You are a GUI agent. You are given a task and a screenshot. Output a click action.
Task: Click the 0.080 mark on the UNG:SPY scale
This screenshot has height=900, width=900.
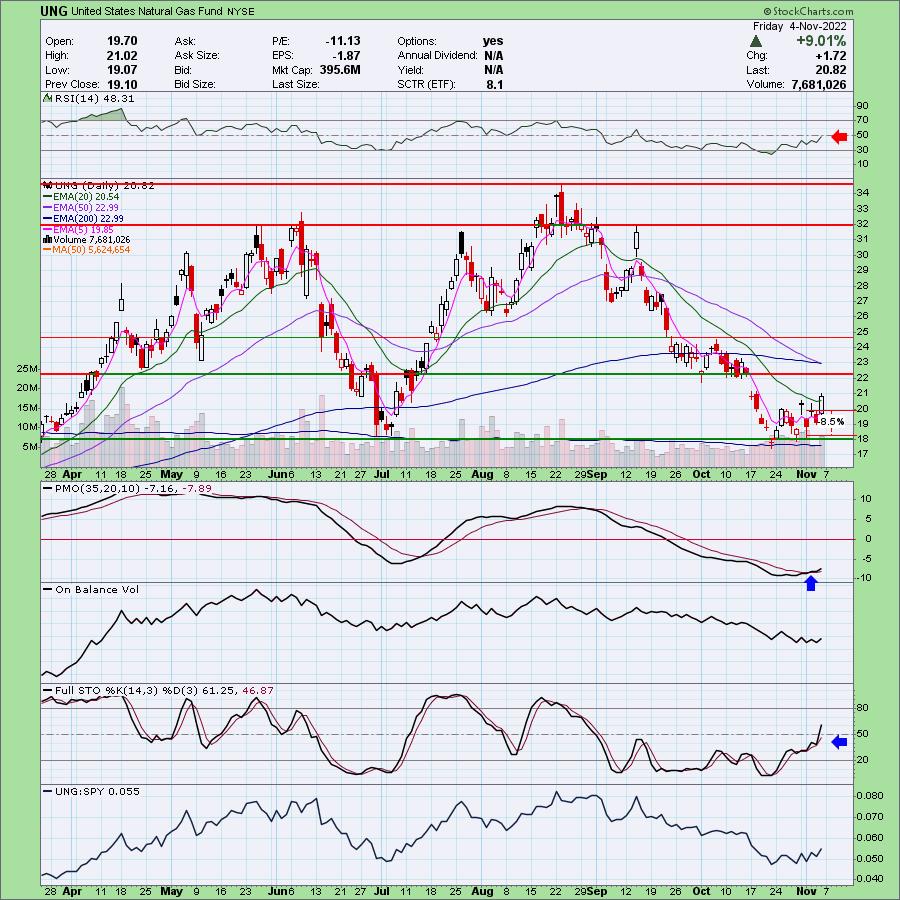(869, 796)
